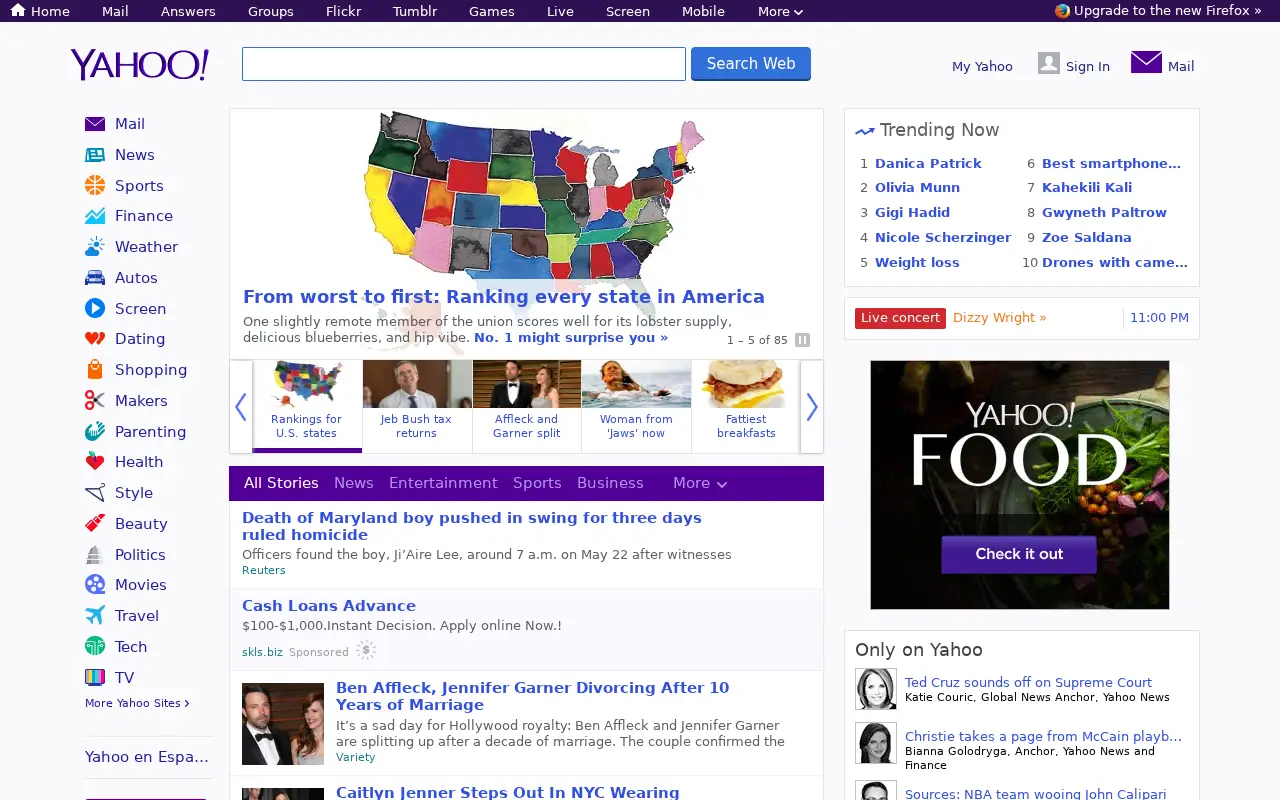Pause the featured stories slideshow
This screenshot has height=800, width=1280.
(x=802, y=340)
